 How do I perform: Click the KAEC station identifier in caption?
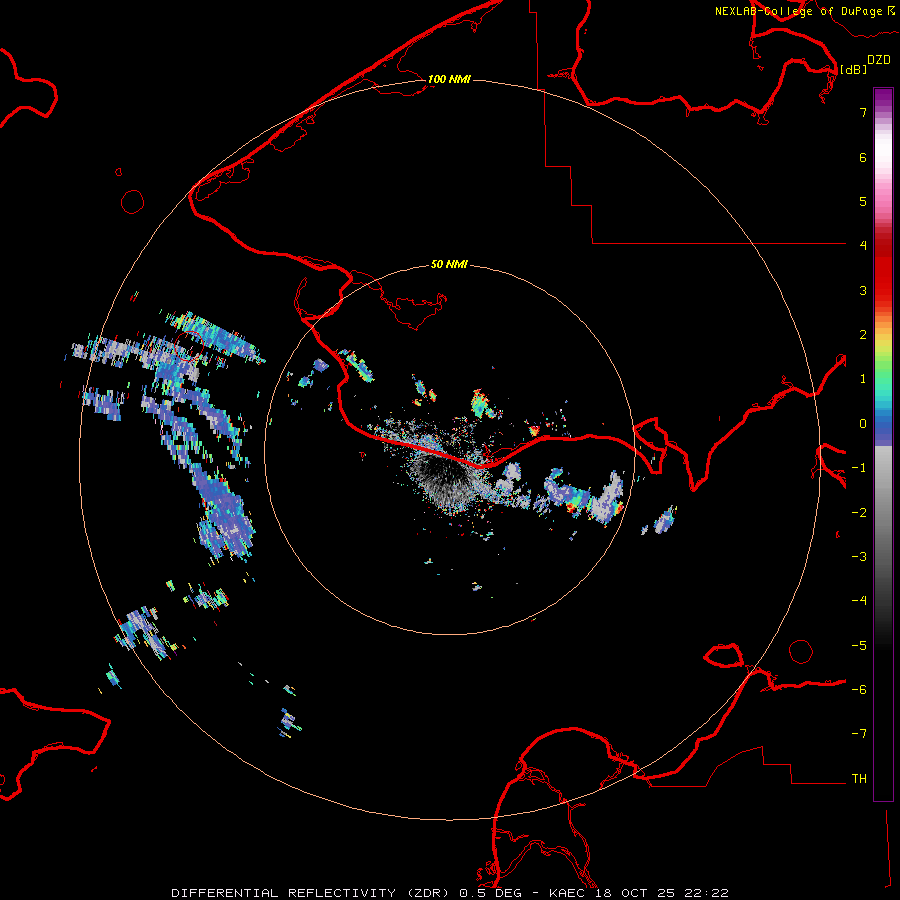click(x=568, y=893)
